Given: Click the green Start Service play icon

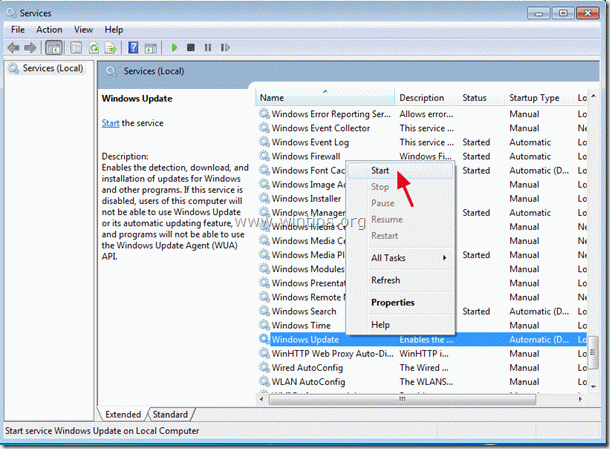Looking at the screenshot, I should pos(174,47).
